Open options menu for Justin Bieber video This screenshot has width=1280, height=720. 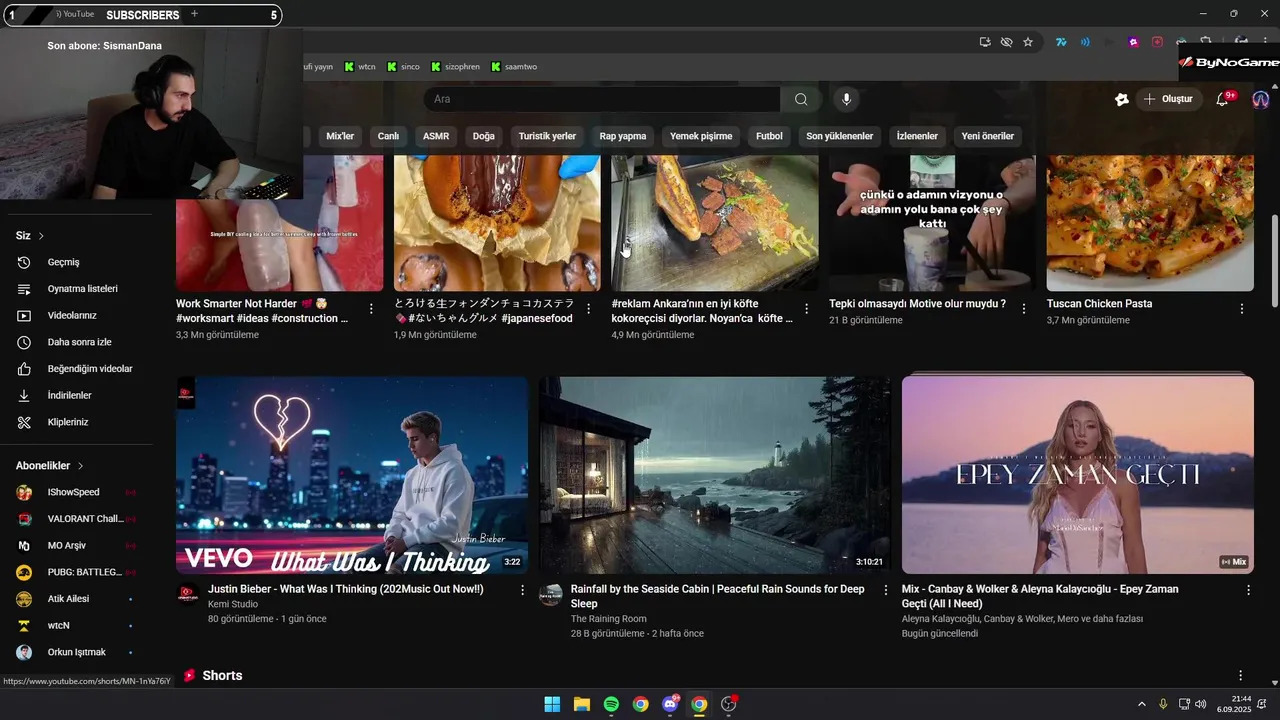coord(522,590)
